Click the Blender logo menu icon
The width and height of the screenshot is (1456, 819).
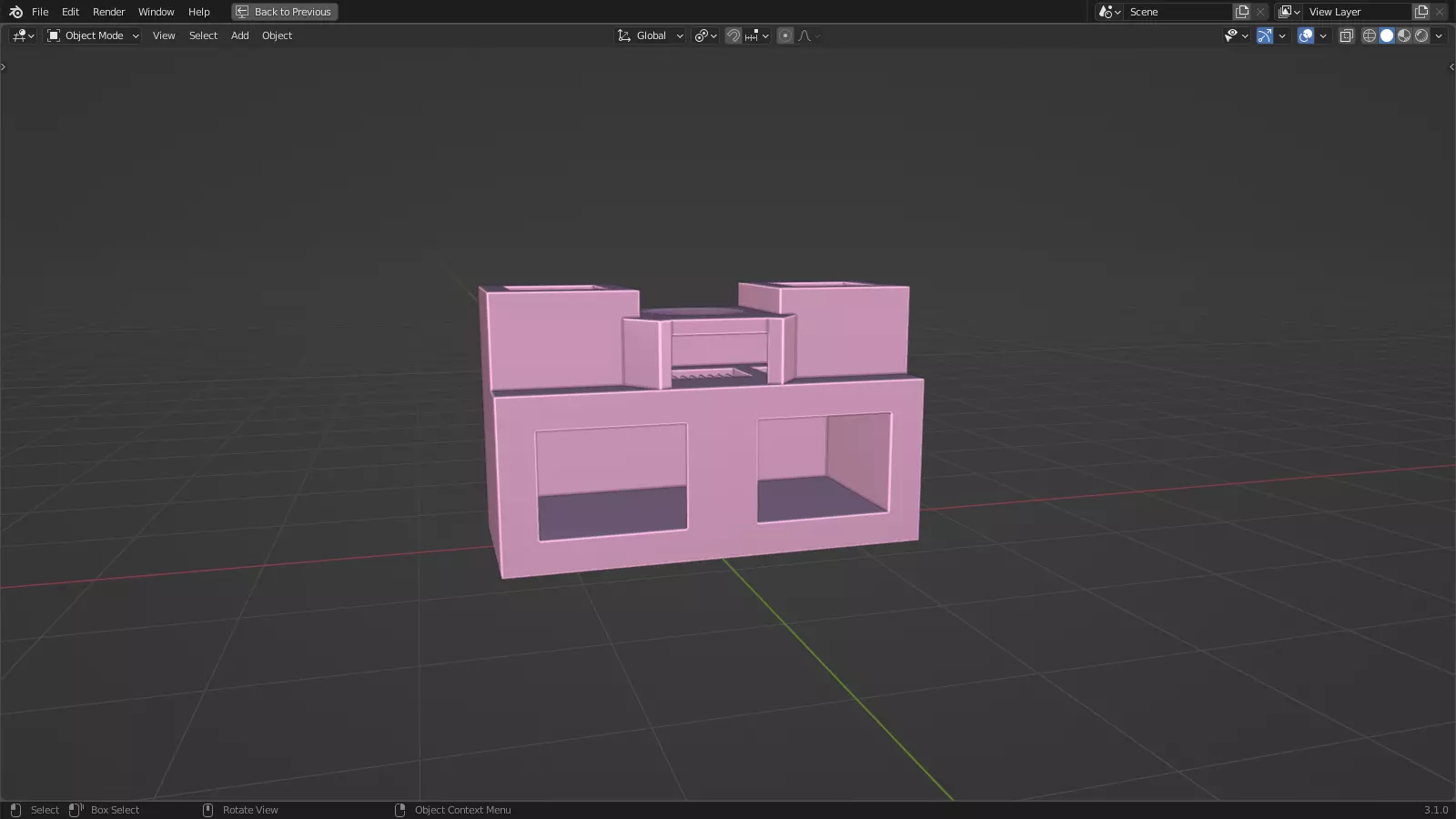pyautogui.click(x=15, y=12)
